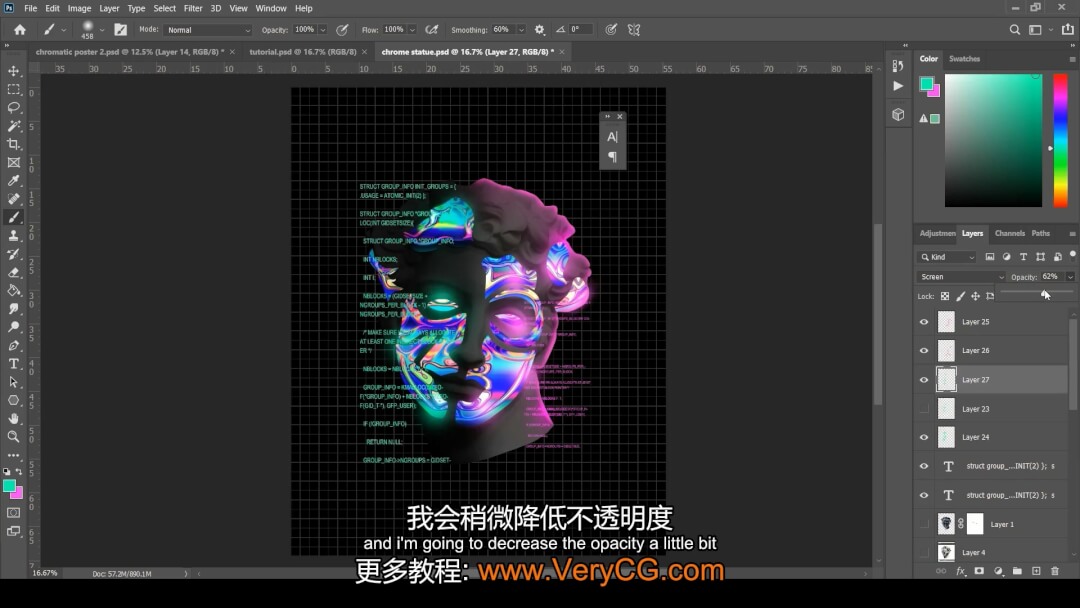Open the brush Opacity 100% dropdown arrow

point(322,30)
